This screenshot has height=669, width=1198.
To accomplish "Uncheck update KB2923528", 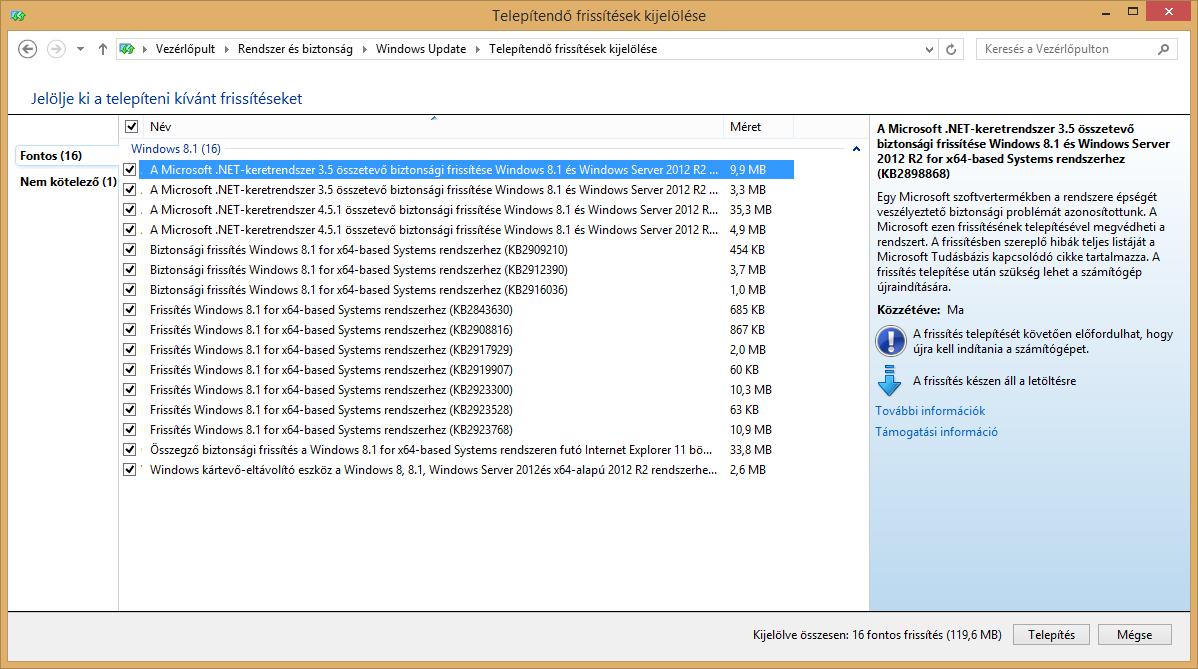I will (130, 409).
